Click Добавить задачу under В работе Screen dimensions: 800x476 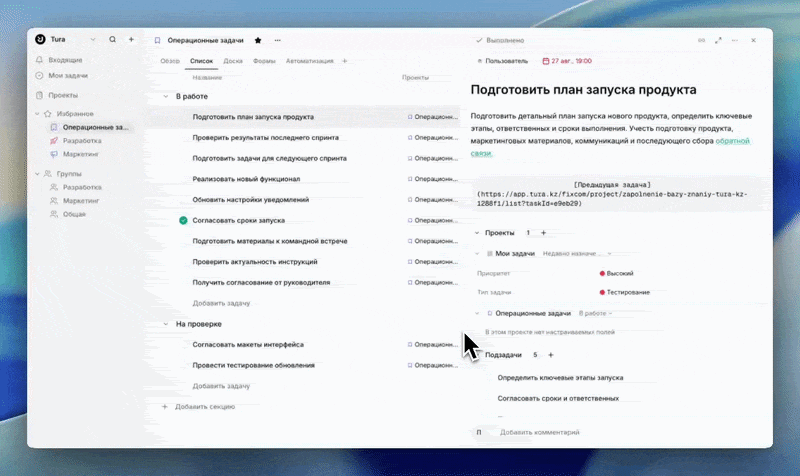pos(221,303)
